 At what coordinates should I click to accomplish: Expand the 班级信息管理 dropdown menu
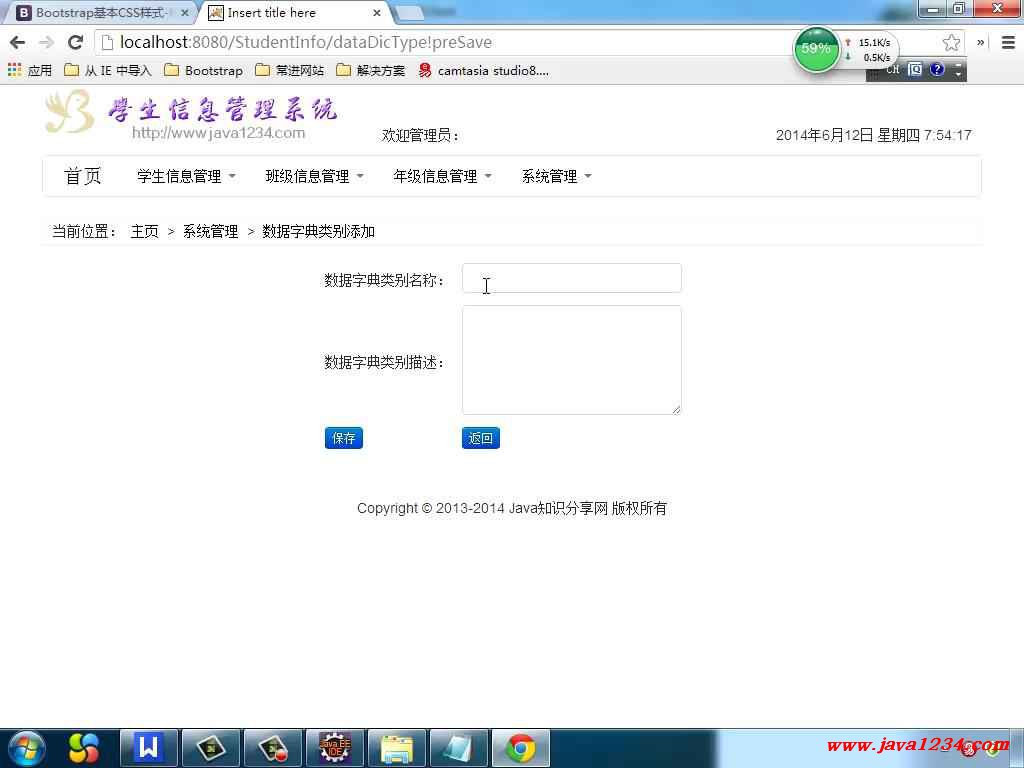tap(314, 176)
